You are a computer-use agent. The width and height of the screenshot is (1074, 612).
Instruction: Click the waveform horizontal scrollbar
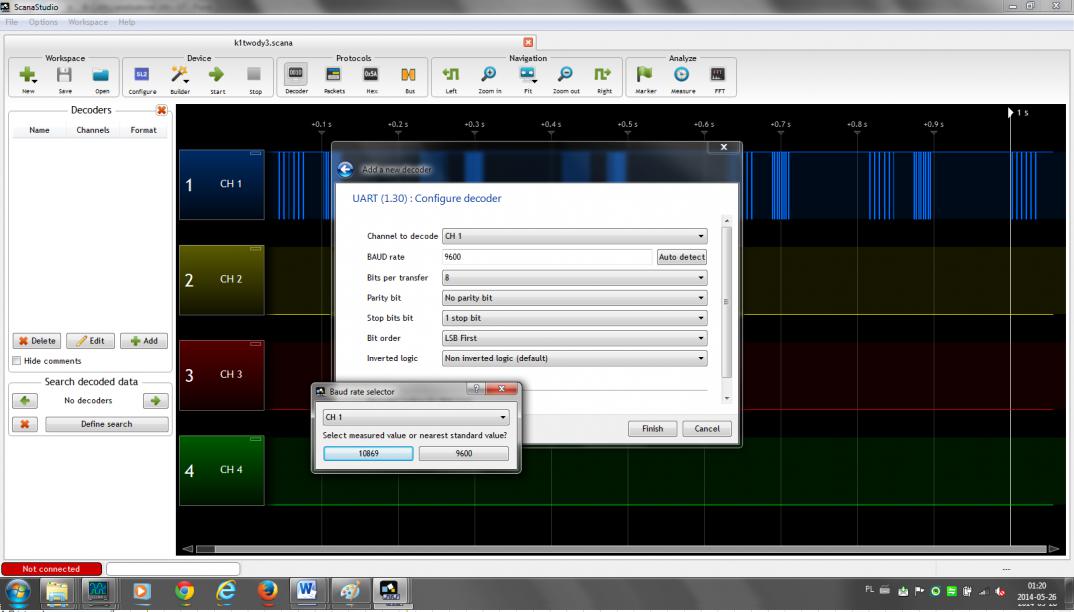coord(622,549)
